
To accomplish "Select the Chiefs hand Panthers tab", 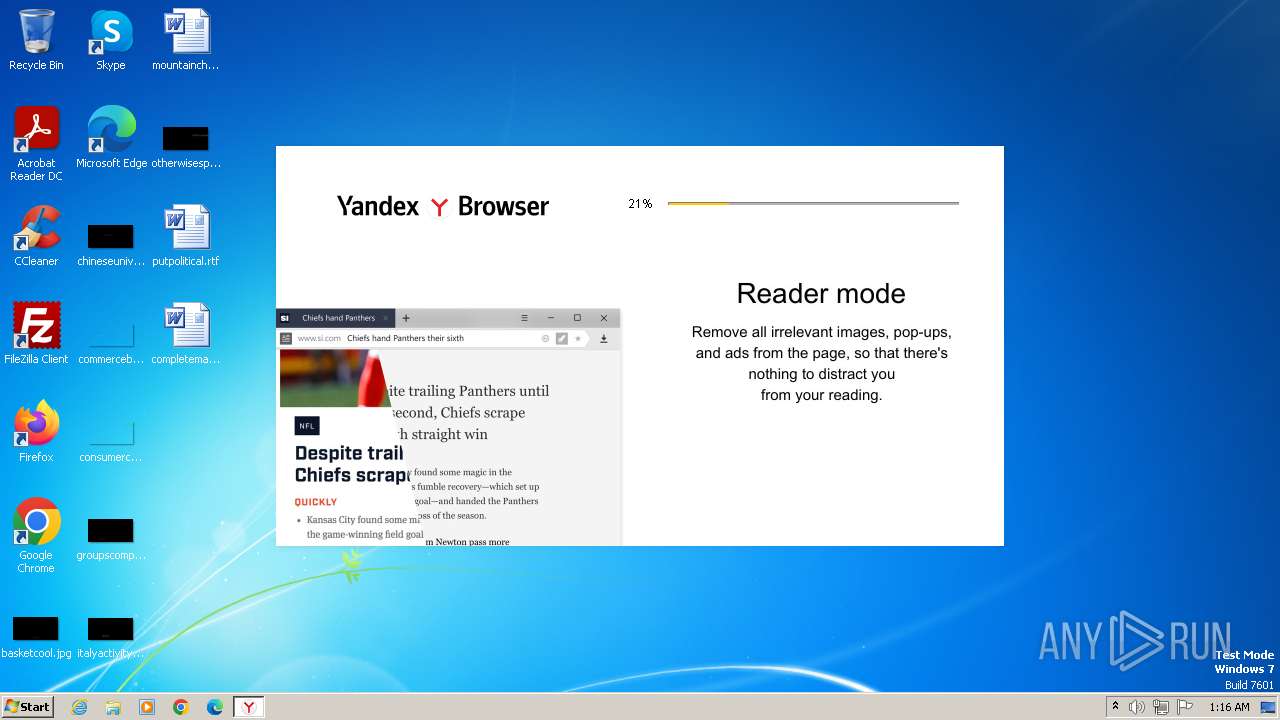I will click(x=338, y=318).
